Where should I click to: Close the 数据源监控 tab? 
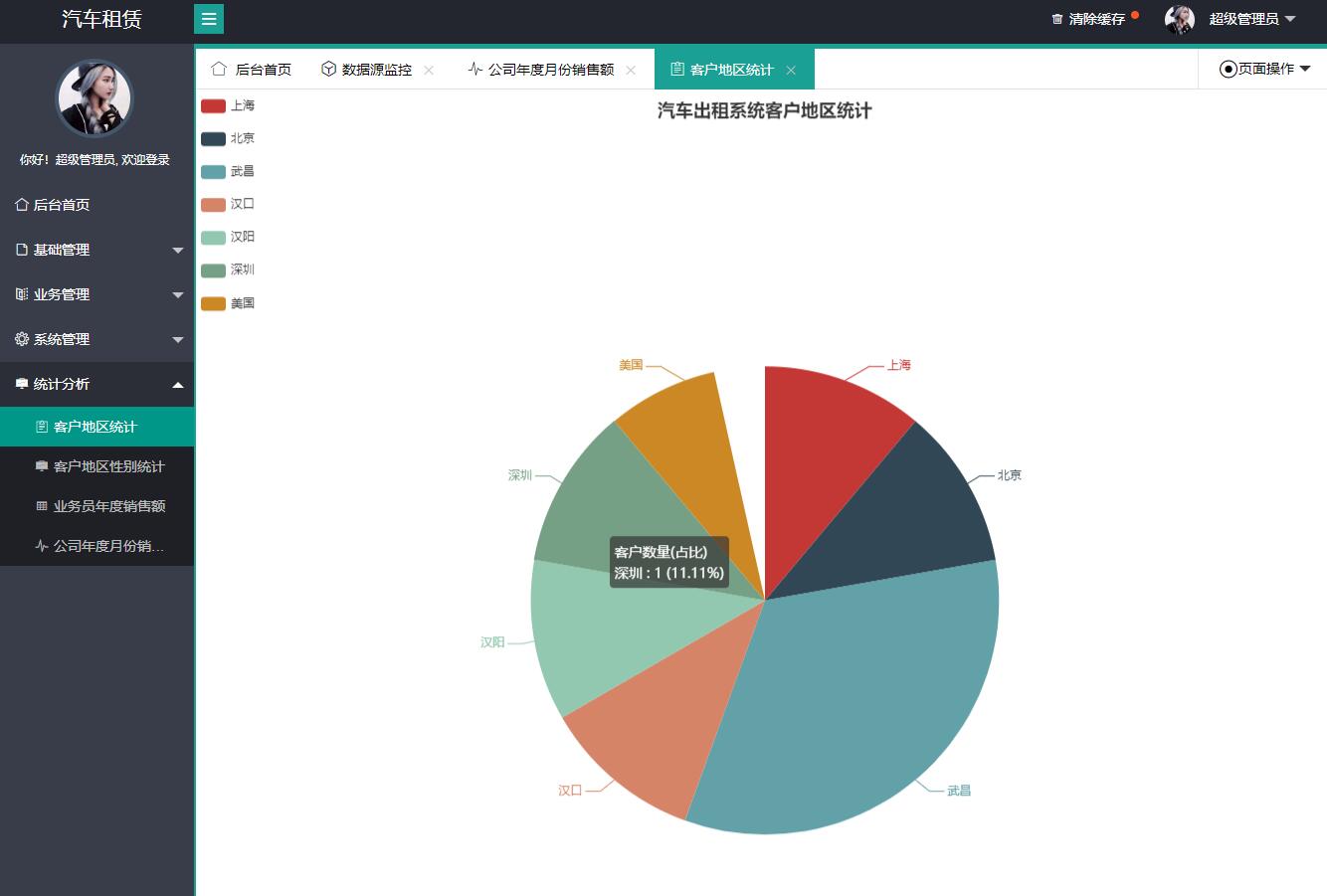429,70
